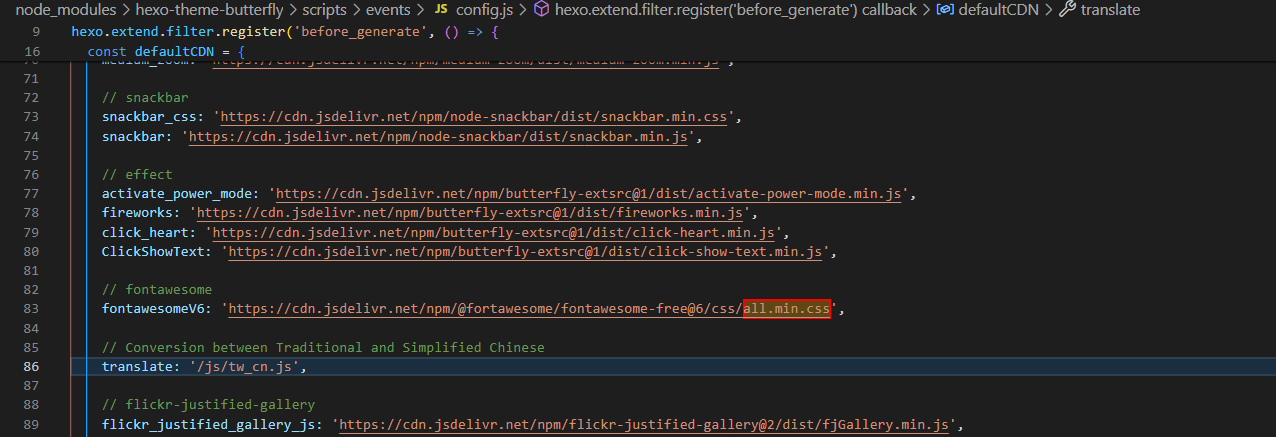Click sticky scroll line const defaultCDN
1276x437 pixels.
pos(166,51)
